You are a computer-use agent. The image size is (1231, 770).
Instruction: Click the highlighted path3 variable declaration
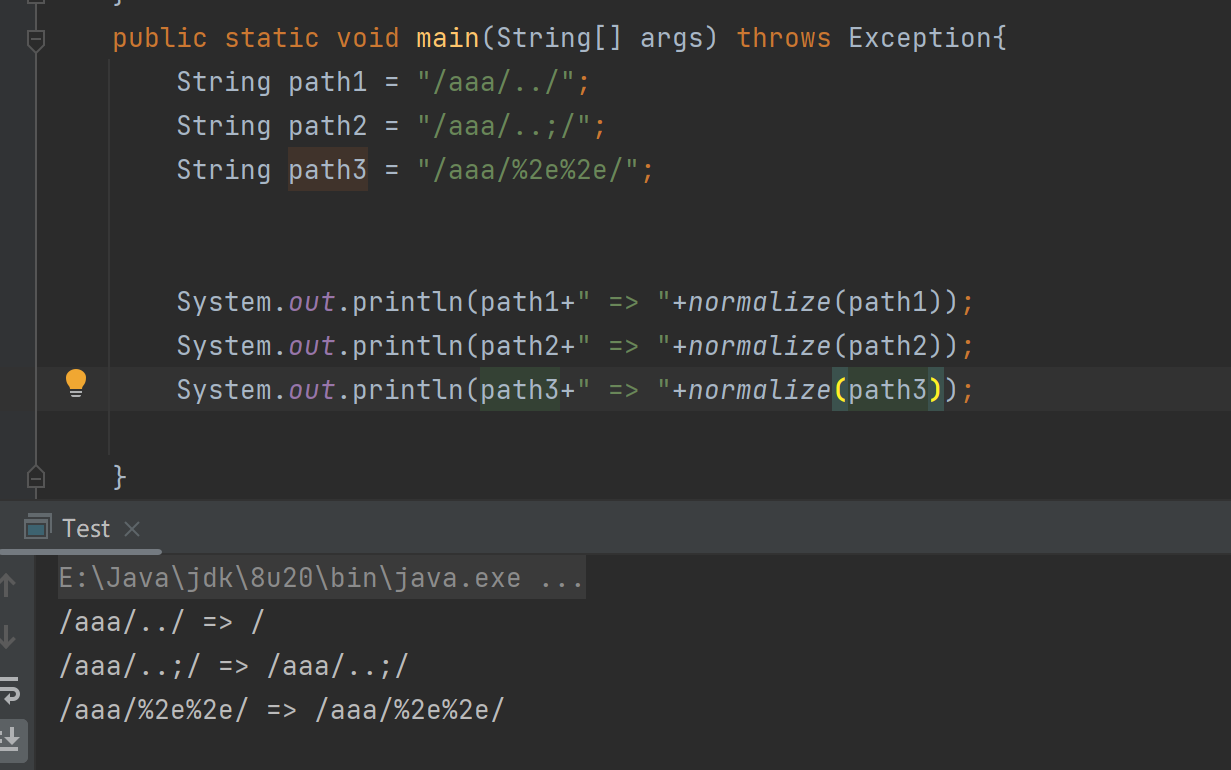[x=328, y=169]
